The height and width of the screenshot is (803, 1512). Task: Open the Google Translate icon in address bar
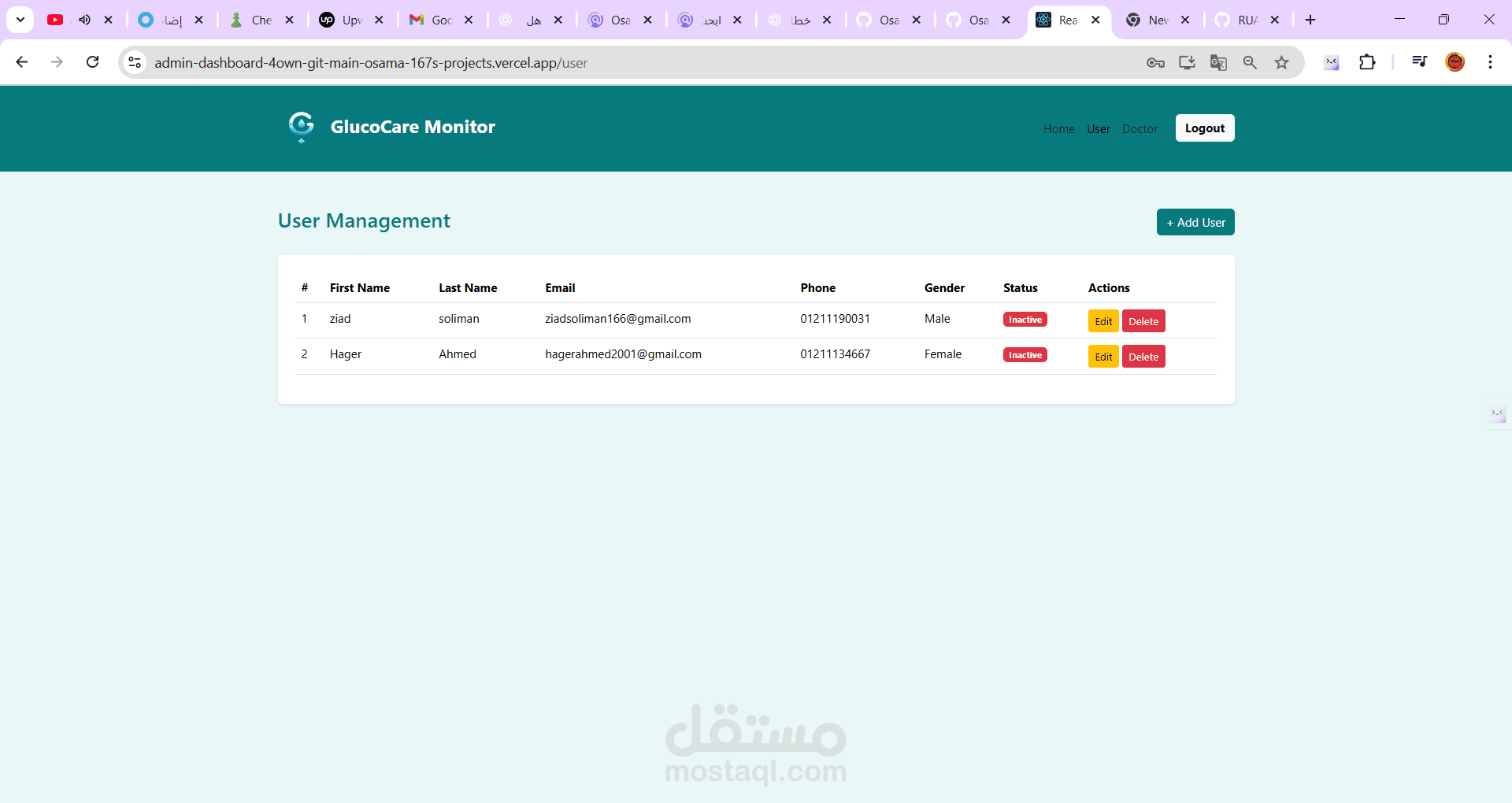(x=1218, y=62)
